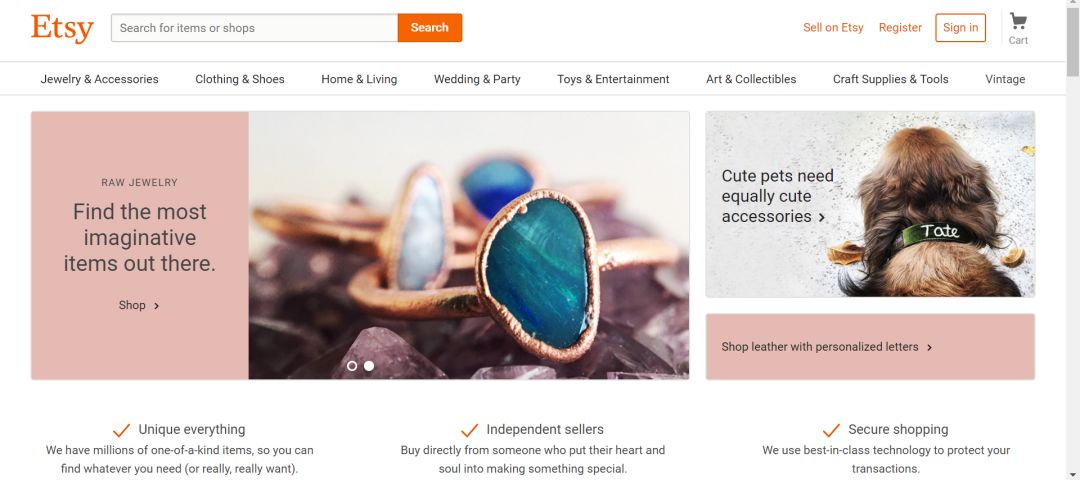Expand the Clothing & Shoes category
1080x480 pixels.
coord(240,79)
